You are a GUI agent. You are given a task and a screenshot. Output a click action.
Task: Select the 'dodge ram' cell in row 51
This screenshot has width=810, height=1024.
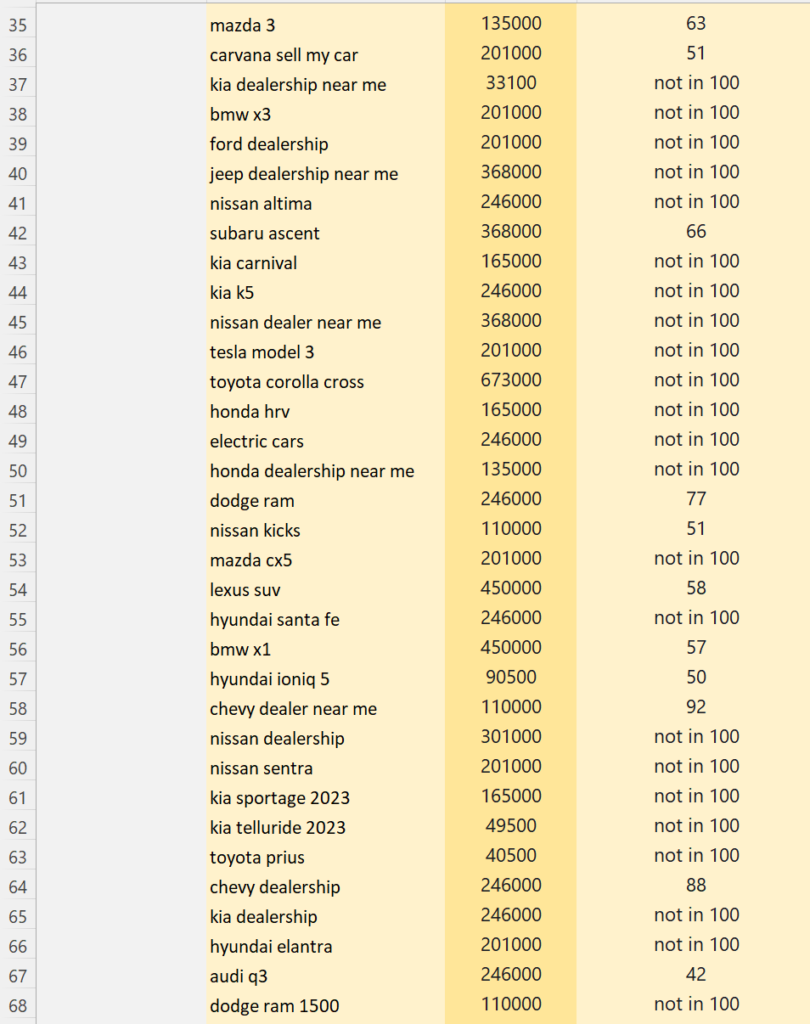click(325, 500)
